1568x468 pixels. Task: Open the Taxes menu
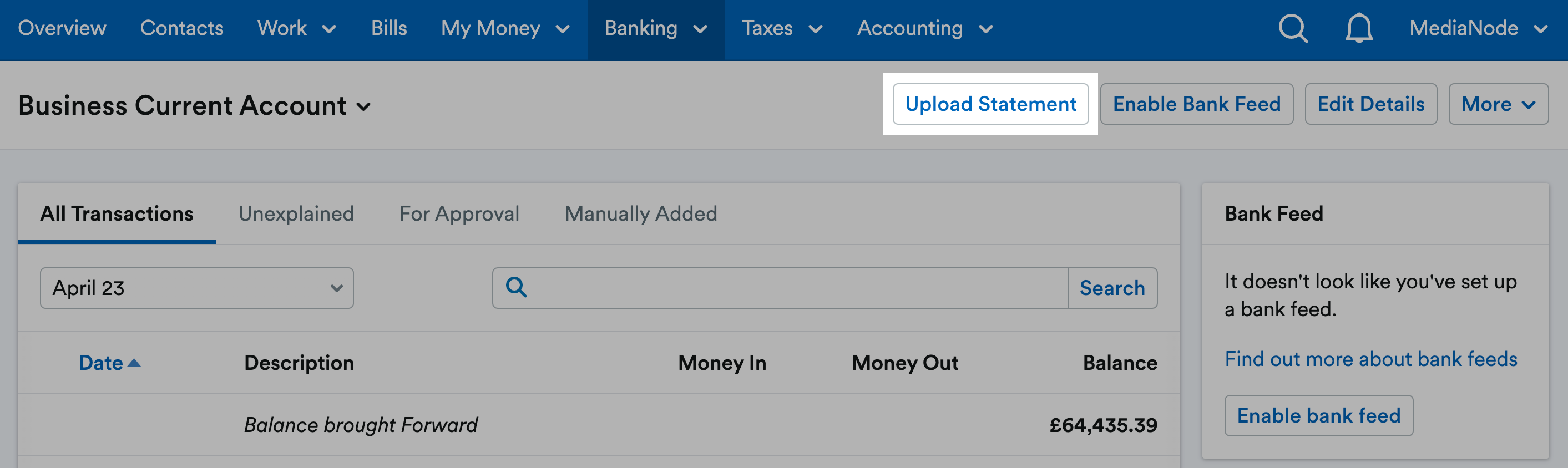click(782, 29)
